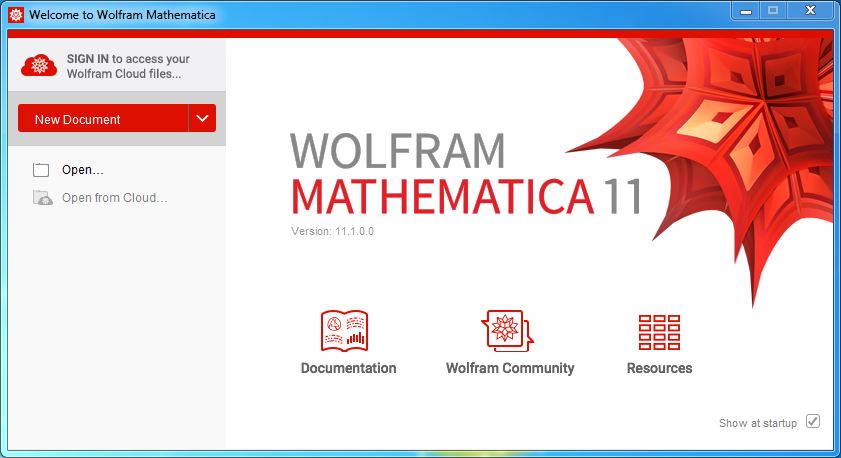This screenshot has width=841, height=458.
Task: Click the Wolfram Mathematica 11 logo
Action: tap(465, 175)
